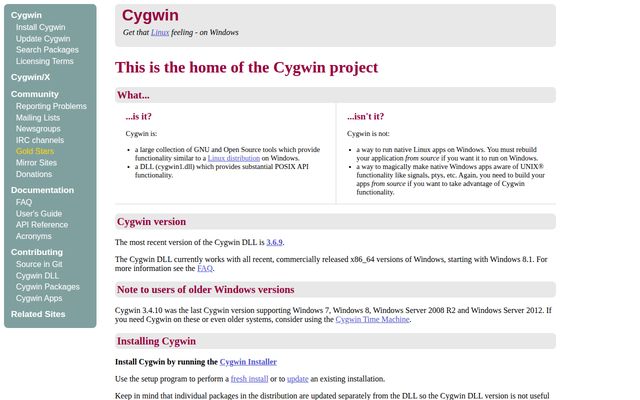Open the FAQ link in version paragraph
The image size is (640, 400).
(x=205, y=269)
